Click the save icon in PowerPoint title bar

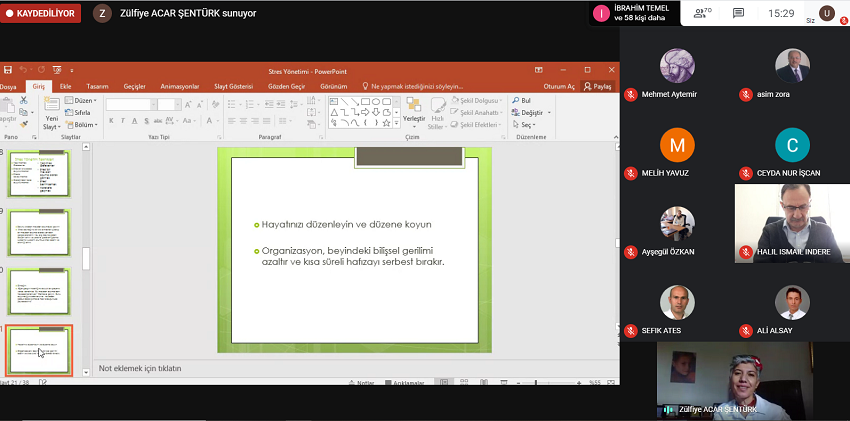point(8,71)
